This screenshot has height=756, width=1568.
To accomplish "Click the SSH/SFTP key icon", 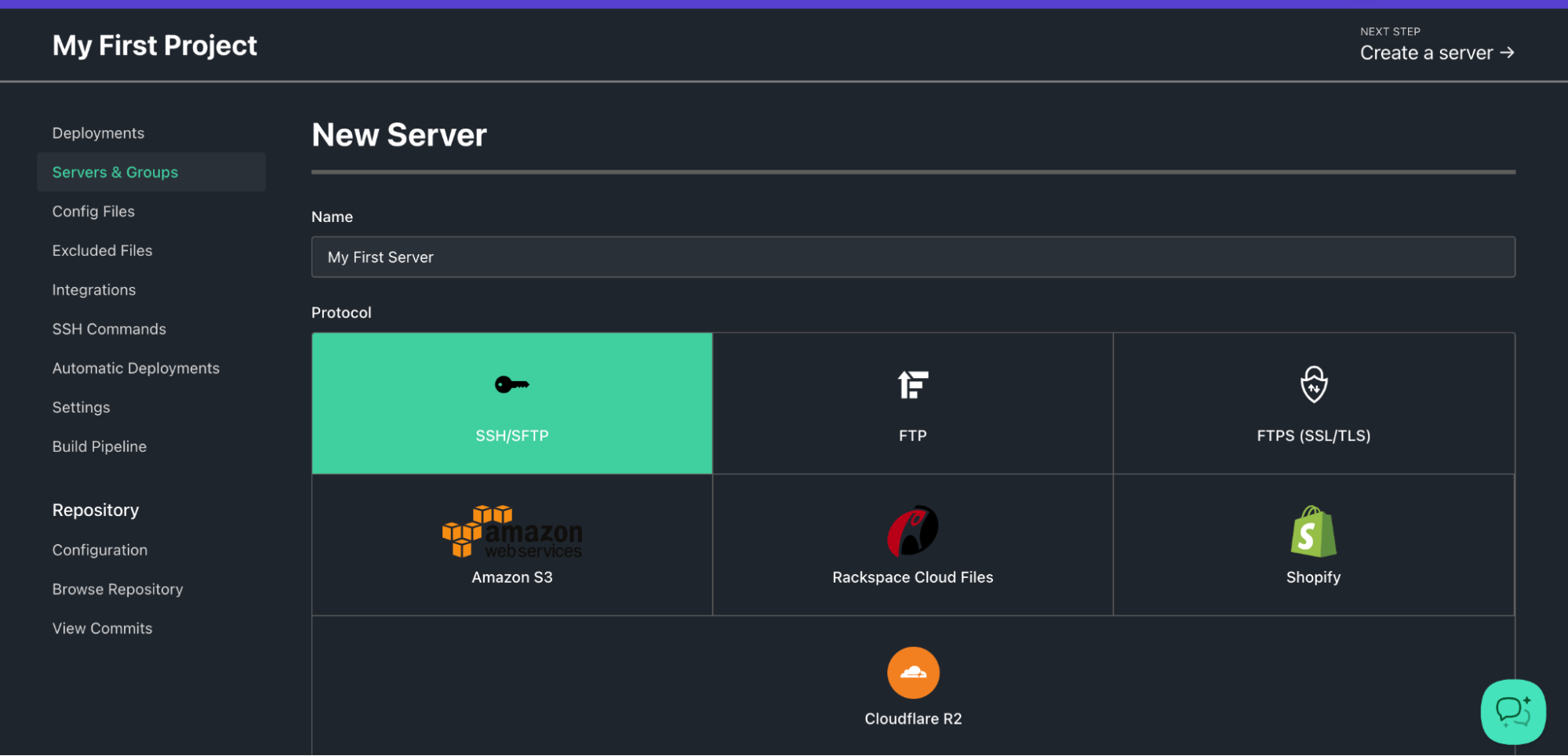I will pyautogui.click(x=511, y=385).
